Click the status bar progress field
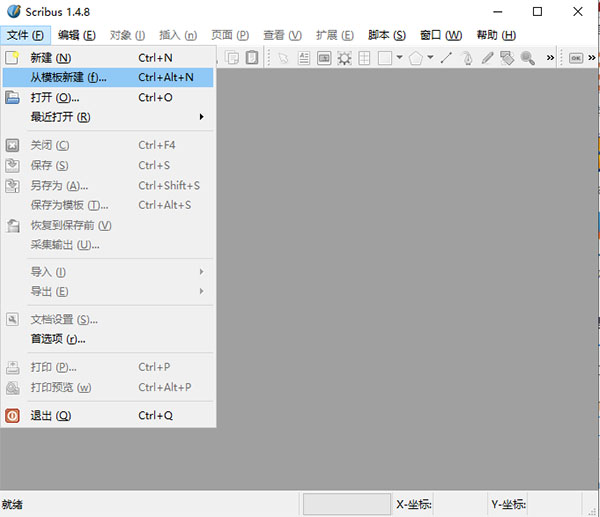Image resolution: width=600 pixels, height=517 pixels. pyautogui.click(x=347, y=504)
